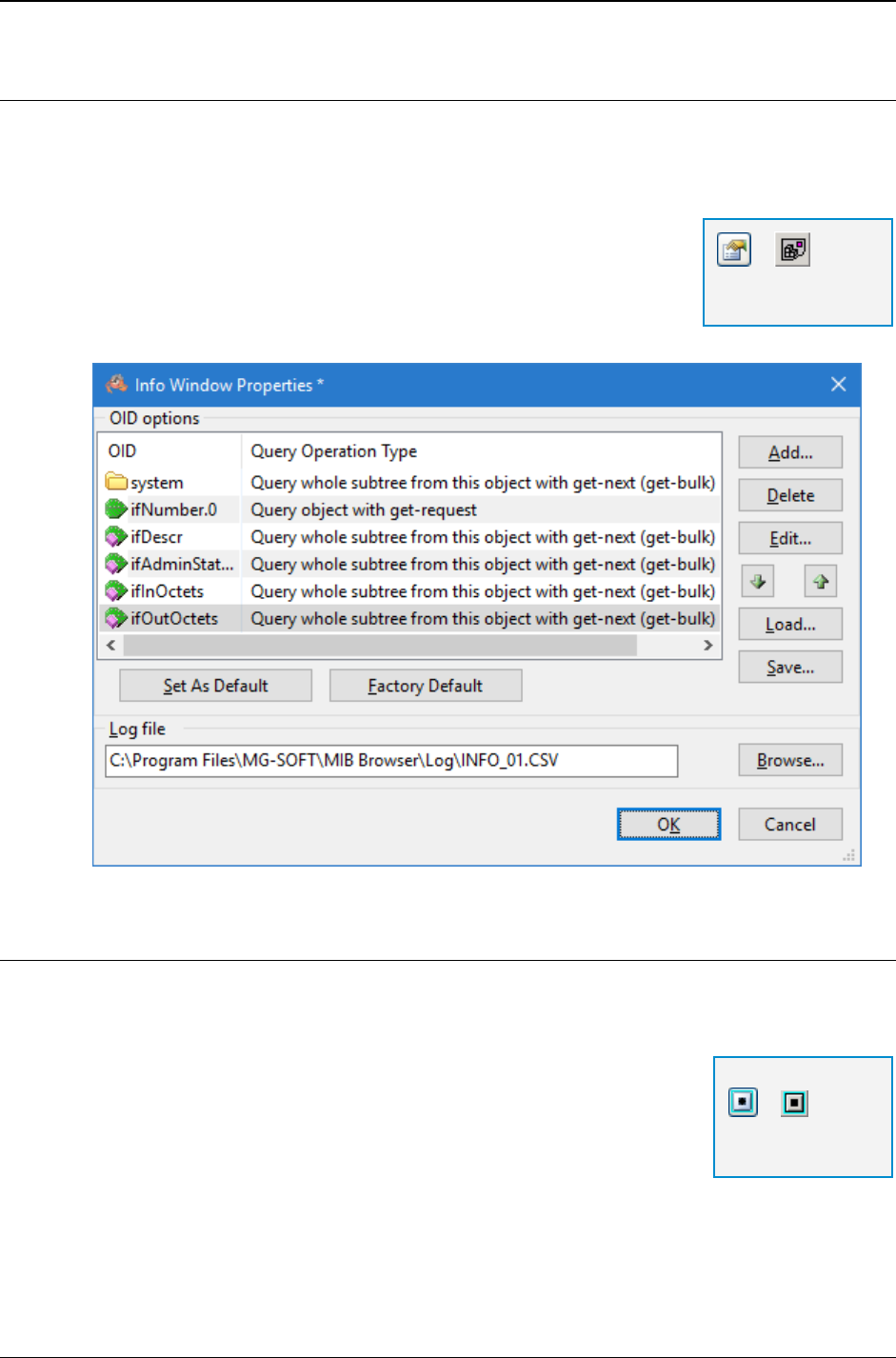Move selected OID up with green arrow
This screenshot has width=896, height=1358.
point(821,581)
